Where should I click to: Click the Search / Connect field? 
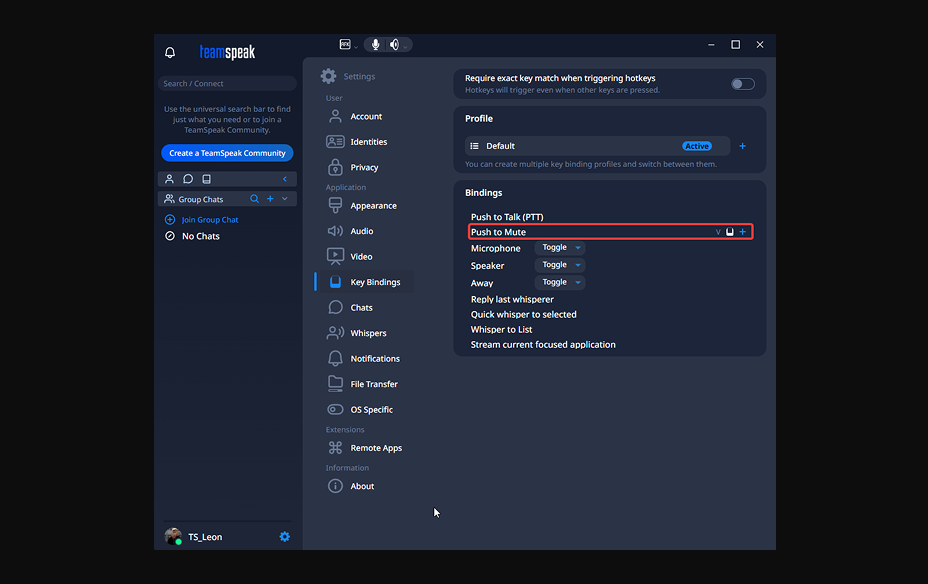pyautogui.click(x=227, y=83)
